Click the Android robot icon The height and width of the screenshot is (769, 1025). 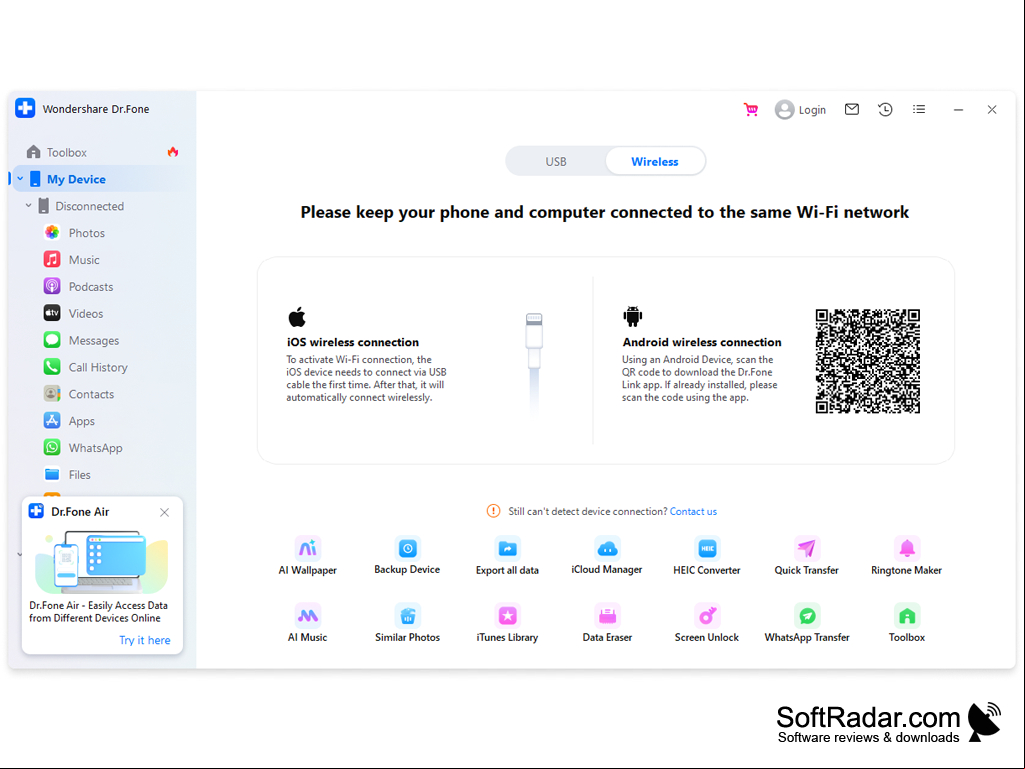click(x=633, y=316)
